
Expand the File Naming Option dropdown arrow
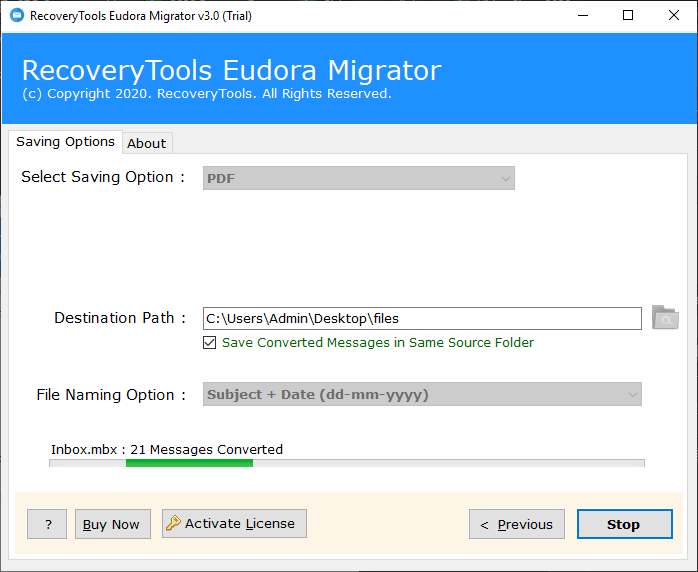point(632,394)
